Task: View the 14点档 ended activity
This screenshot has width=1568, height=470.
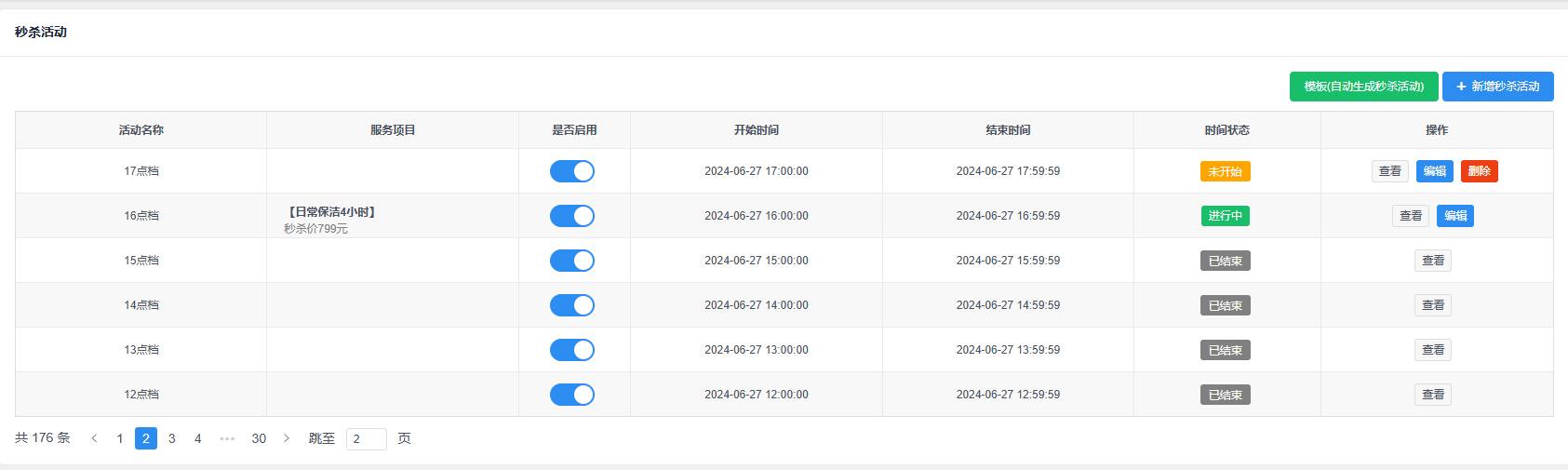Action: (1432, 305)
